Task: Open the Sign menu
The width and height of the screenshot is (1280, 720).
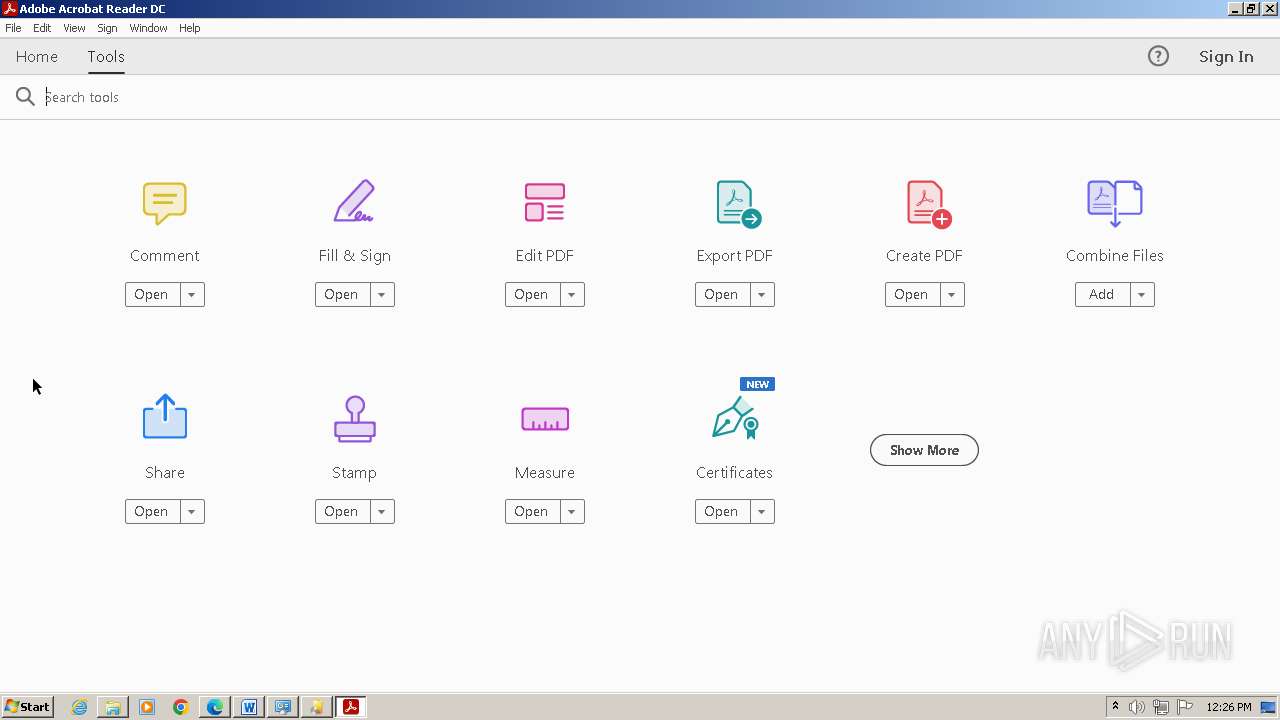Action: 107,28
